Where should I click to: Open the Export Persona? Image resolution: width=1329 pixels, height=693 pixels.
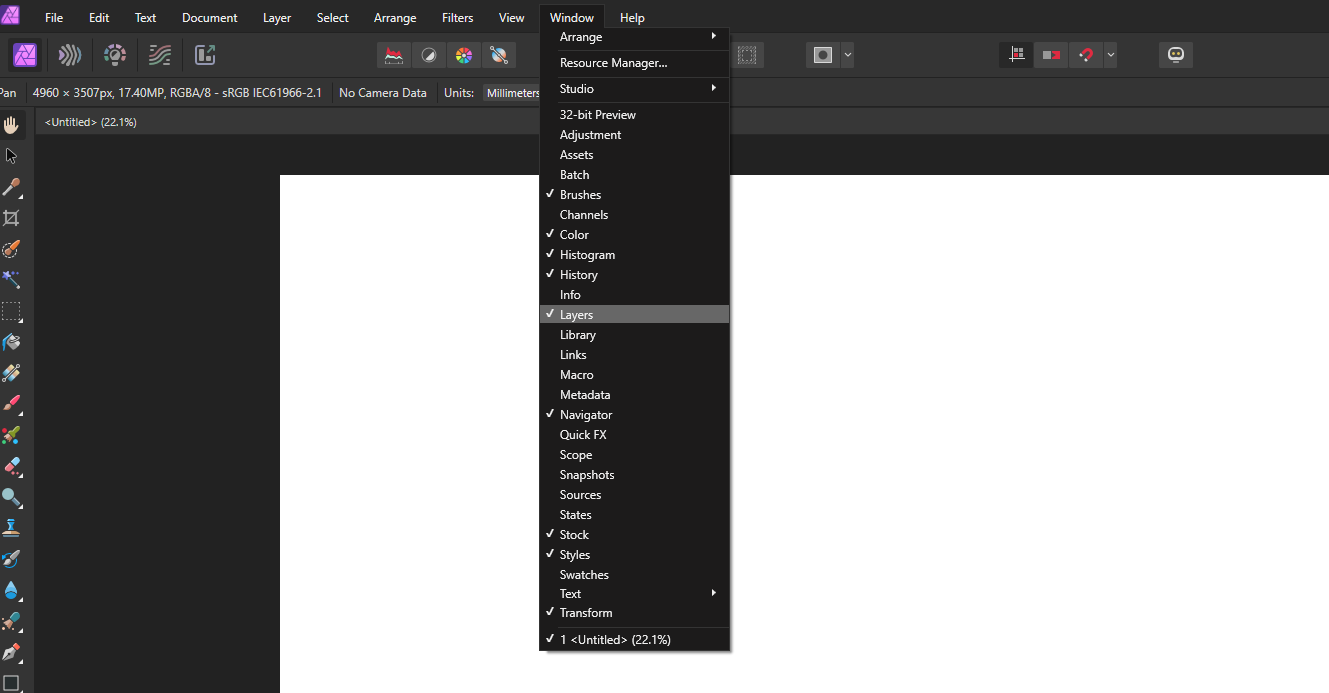pos(205,55)
